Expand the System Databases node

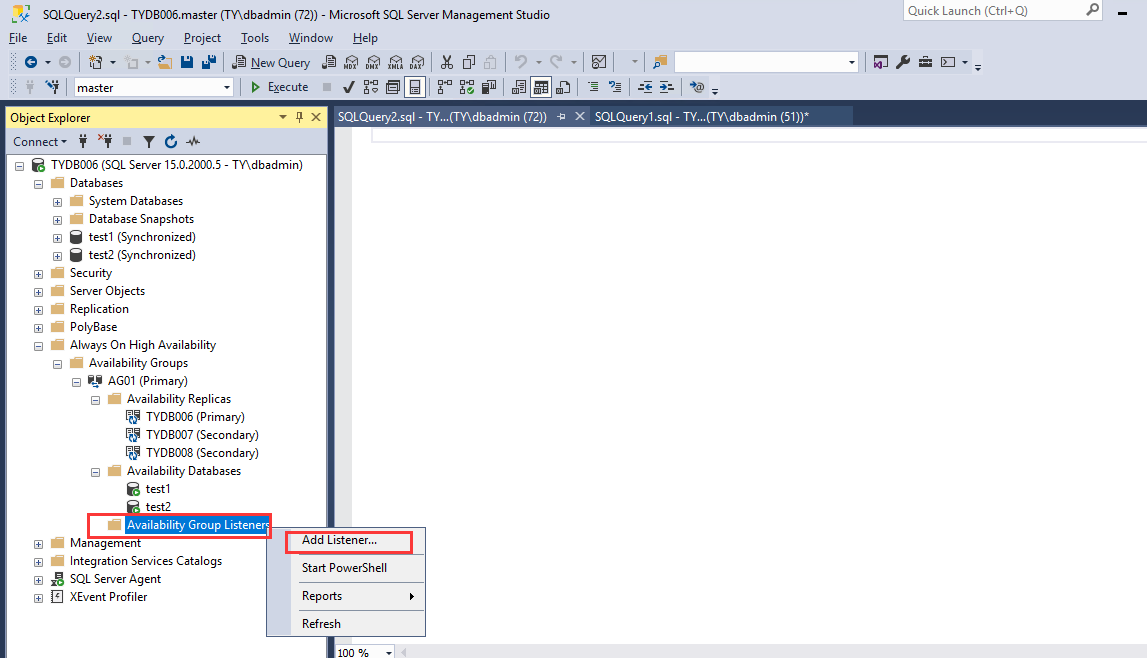click(x=57, y=202)
